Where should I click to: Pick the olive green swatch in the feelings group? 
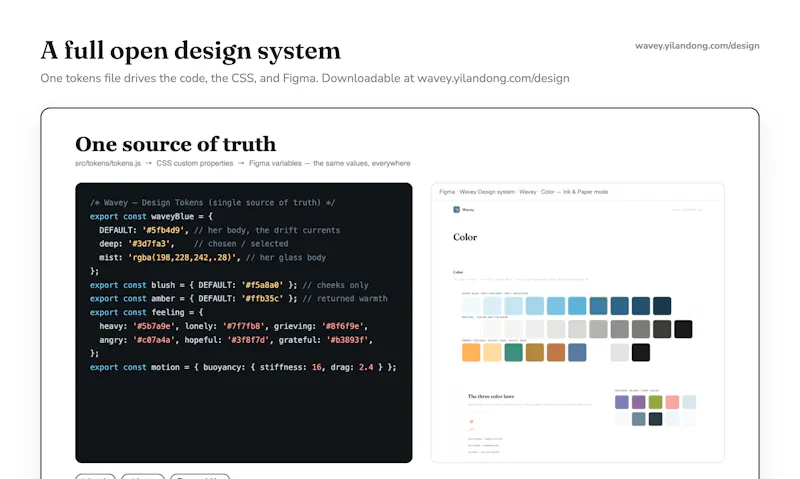pyautogui.click(x=656, y=402)
